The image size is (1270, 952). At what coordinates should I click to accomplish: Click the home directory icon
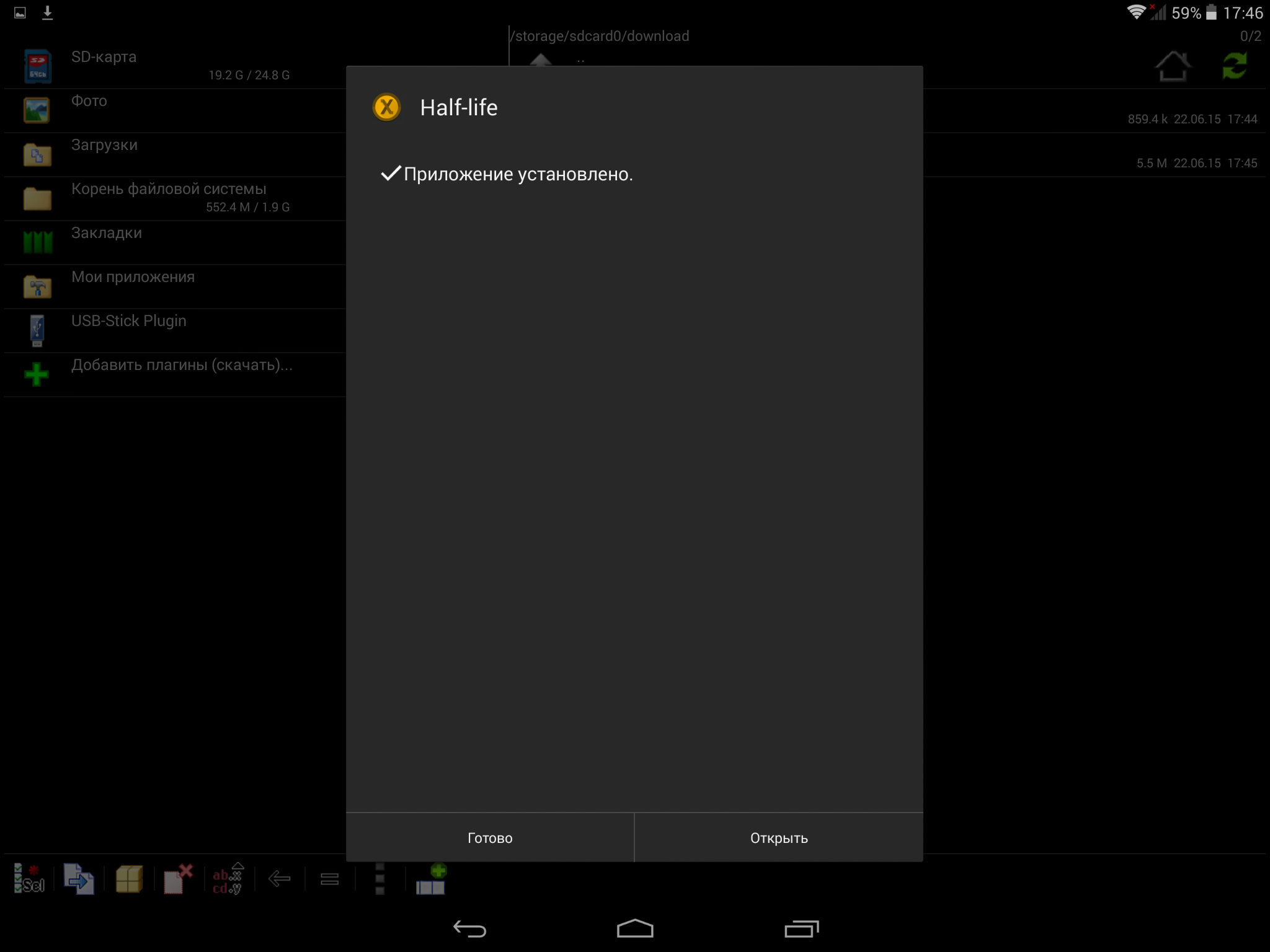(x=1173, y=66)
